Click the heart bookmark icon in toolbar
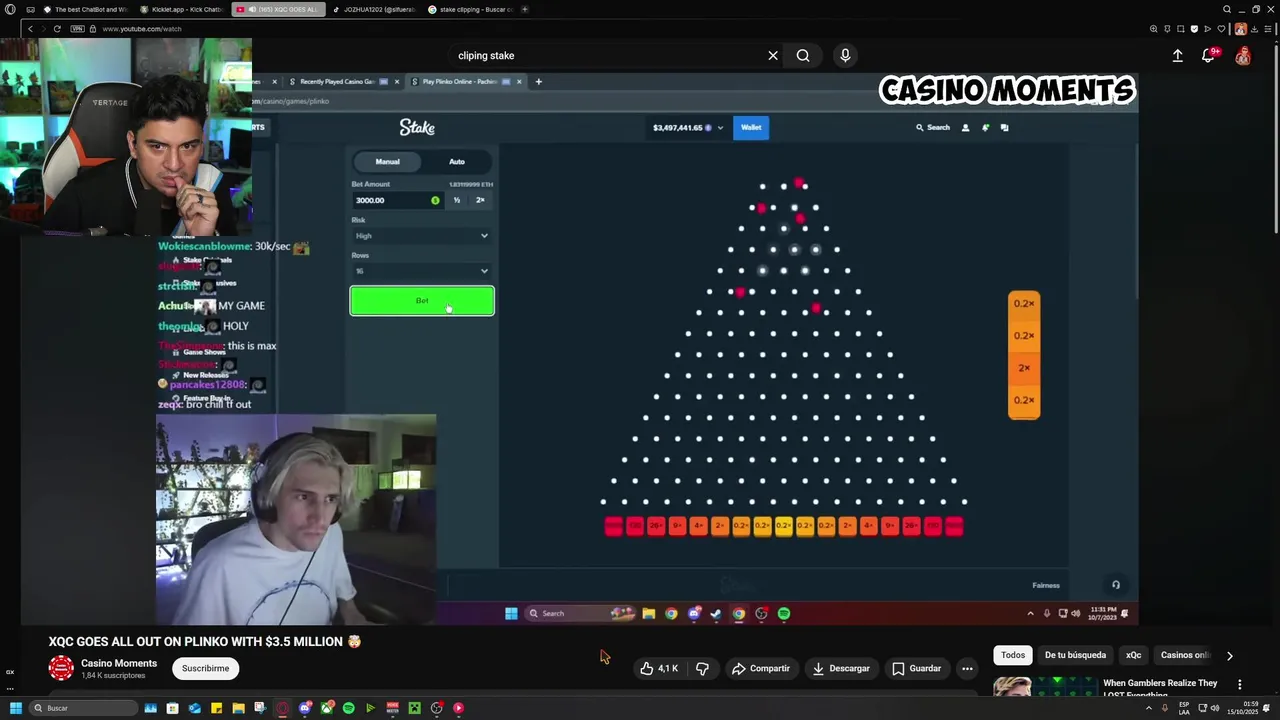 click(1220, 29)
